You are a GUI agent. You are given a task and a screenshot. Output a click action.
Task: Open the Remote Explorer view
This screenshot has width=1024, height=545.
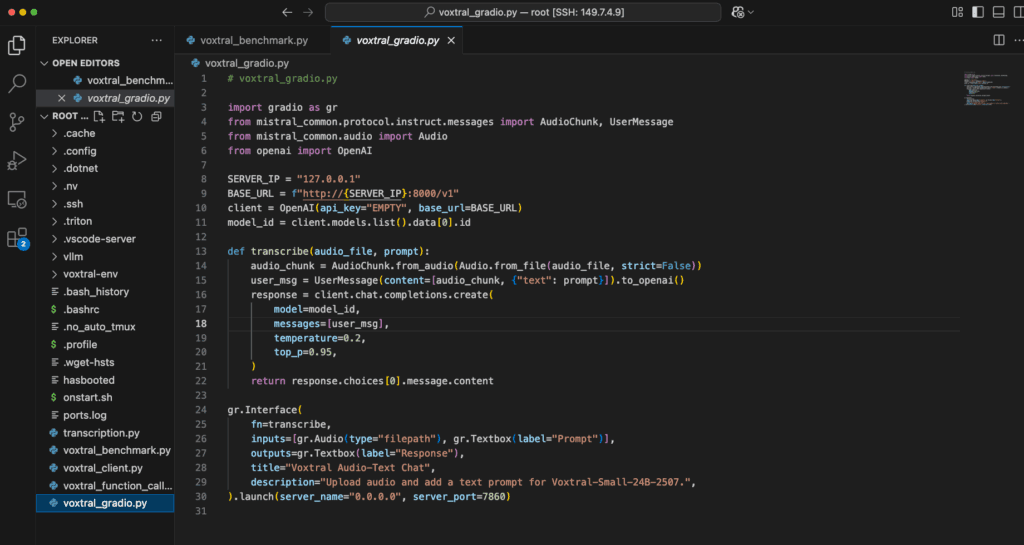tap(17, 199)
